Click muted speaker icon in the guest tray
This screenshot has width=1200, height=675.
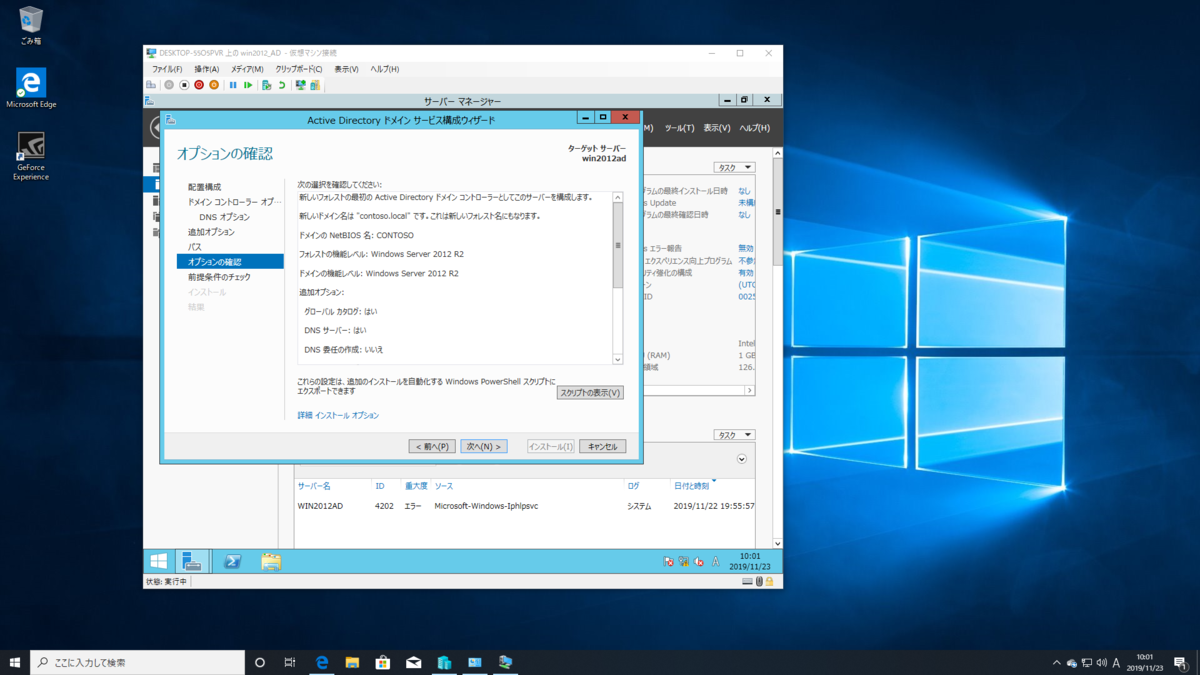[699, 562]
